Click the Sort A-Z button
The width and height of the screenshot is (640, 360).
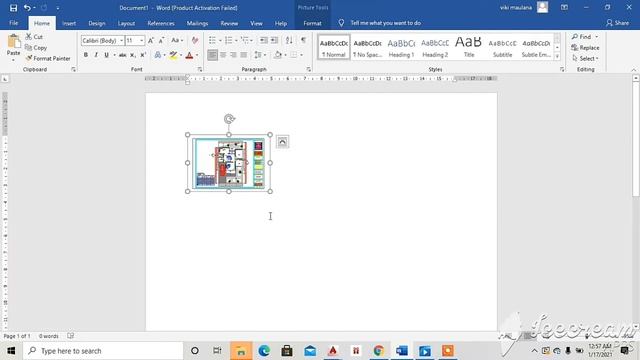[x=289, y=40]
